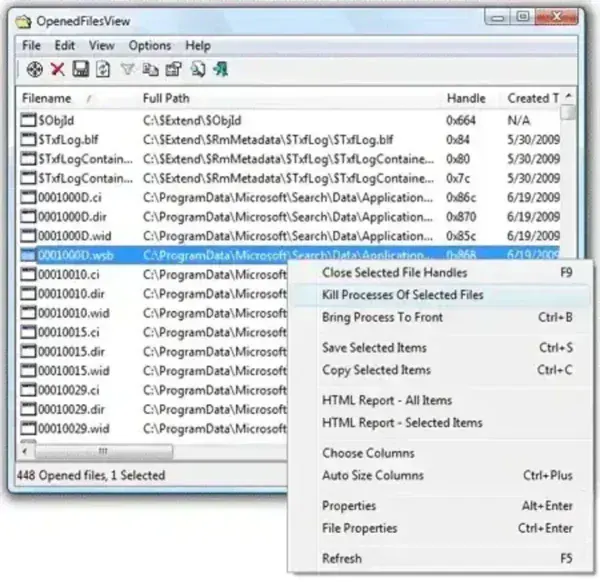Image resolution: width=600 pixels, height=582 pixels.
Task: Click Refresh in the context menu
Action: 440,559
